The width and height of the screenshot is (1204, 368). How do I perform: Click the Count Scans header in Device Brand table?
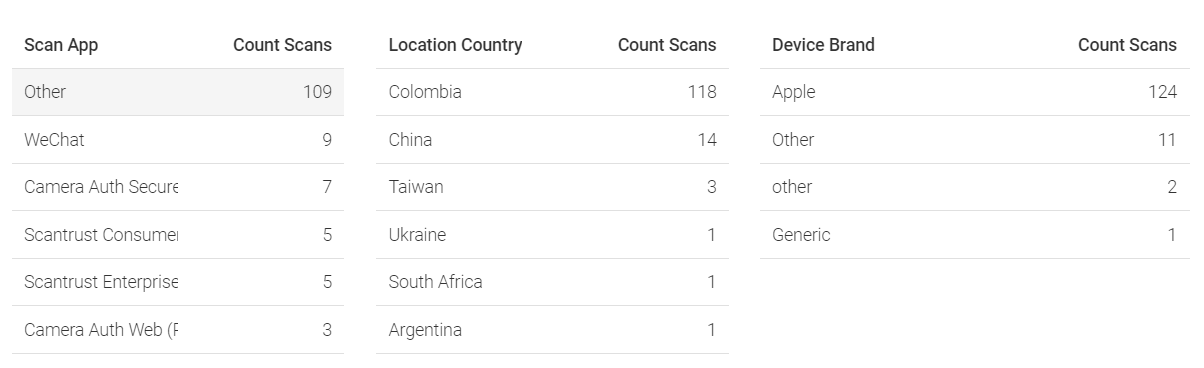(x=1127, y=45)
